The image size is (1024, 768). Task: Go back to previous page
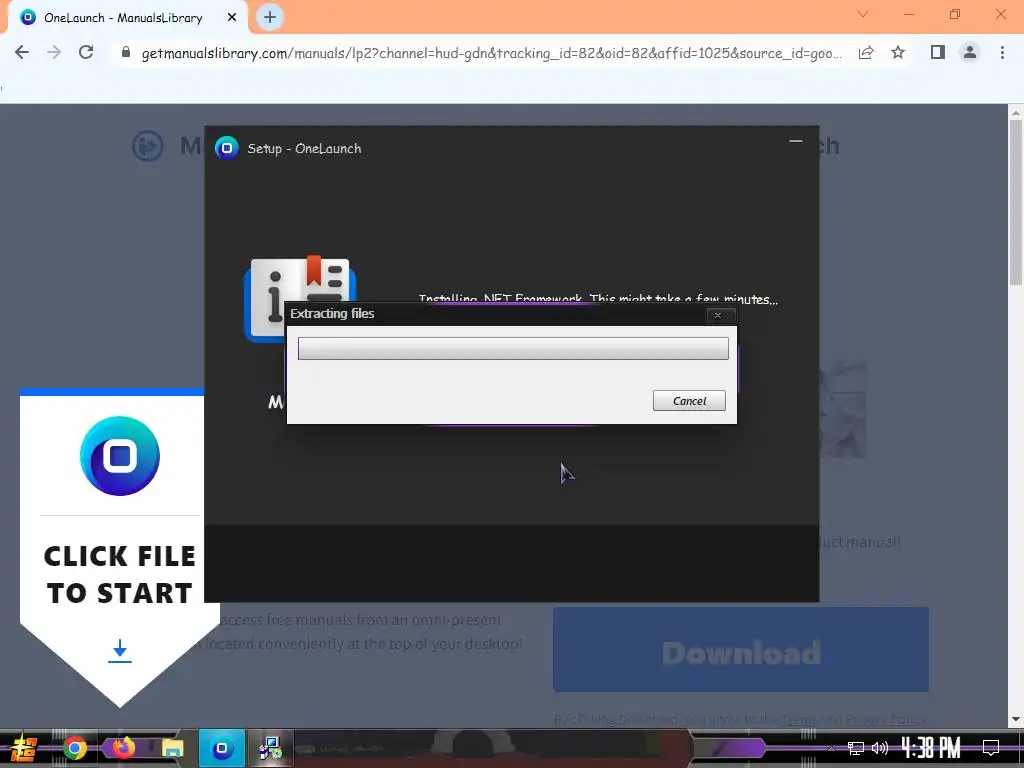coord(22,52)
